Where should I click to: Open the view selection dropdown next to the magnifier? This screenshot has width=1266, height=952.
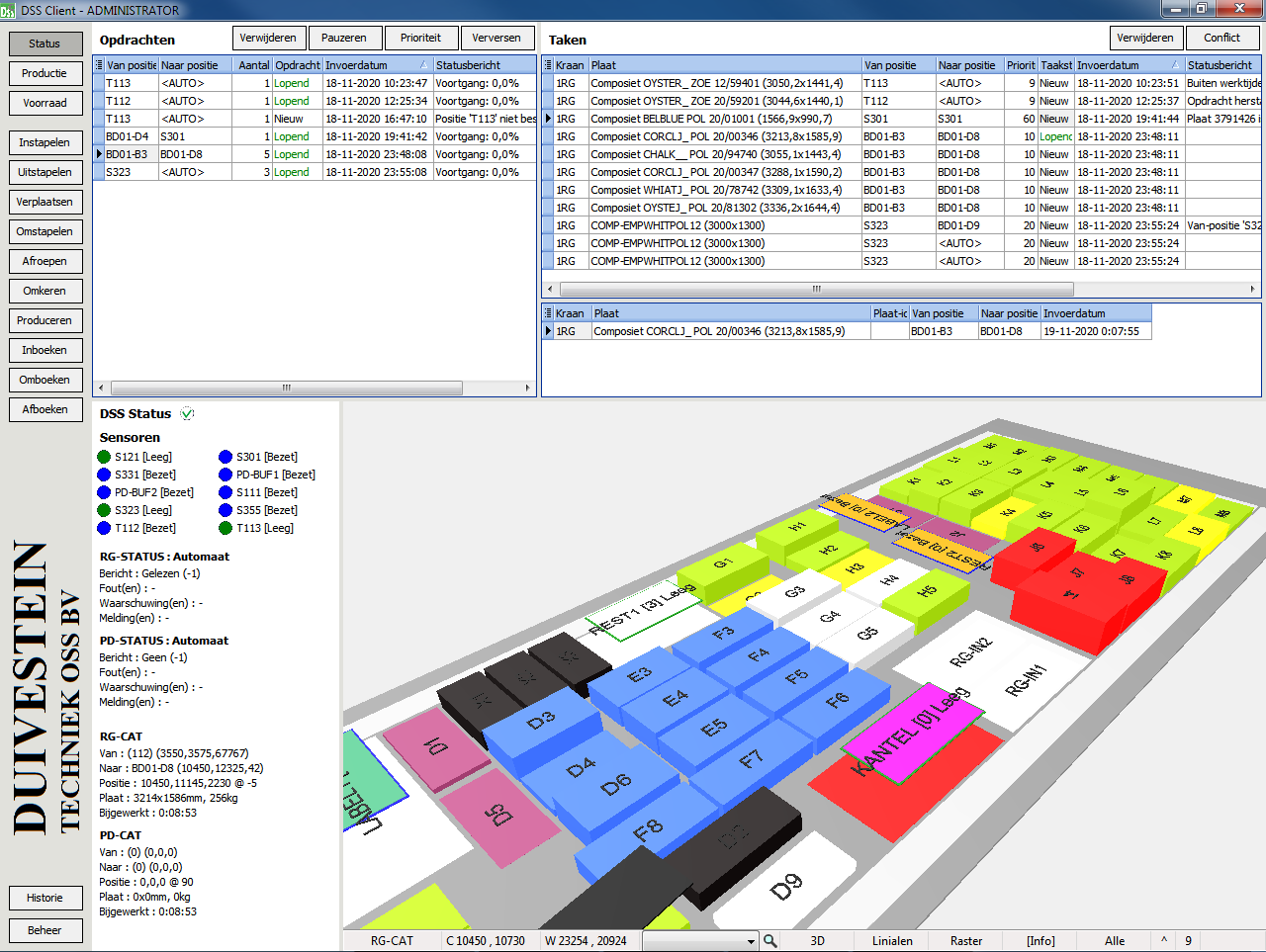[749, 940]
